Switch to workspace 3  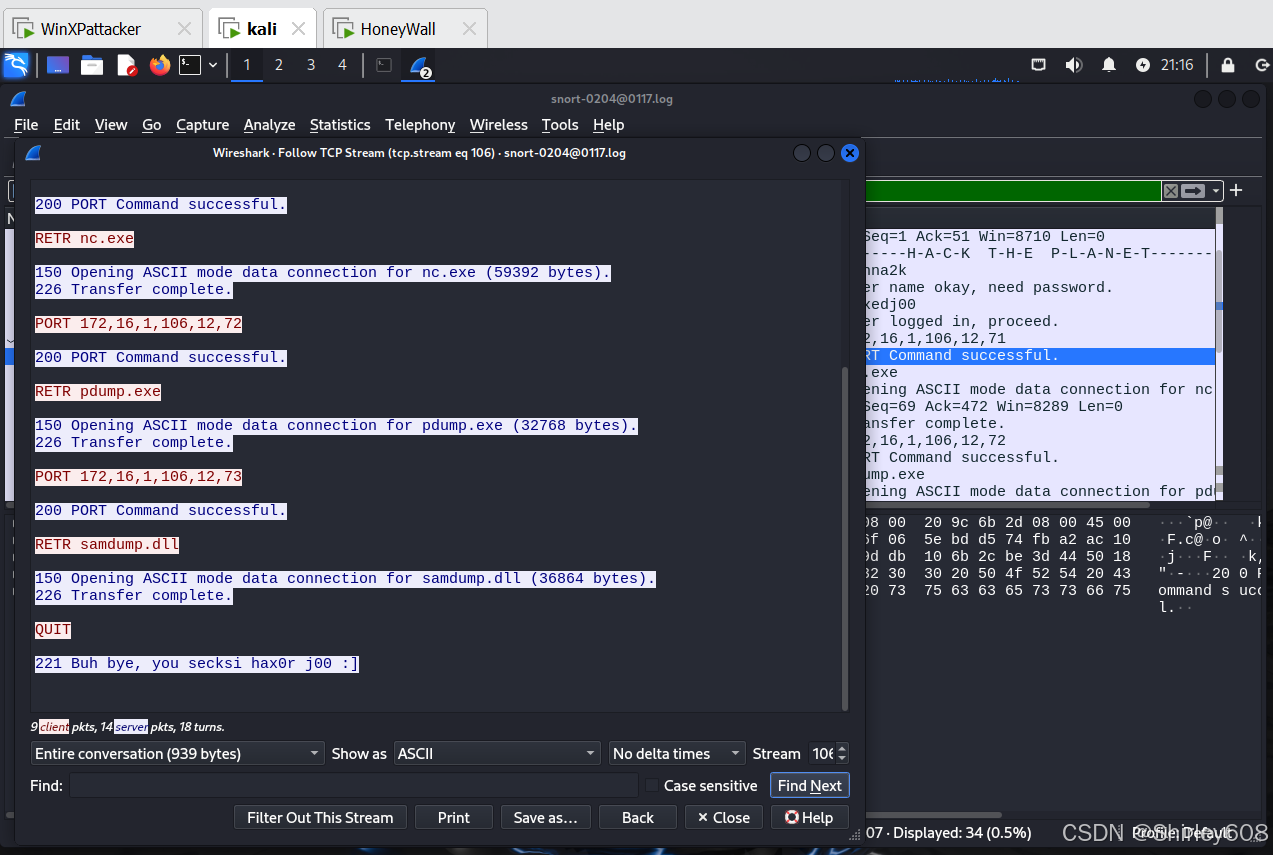coord(310,65)
